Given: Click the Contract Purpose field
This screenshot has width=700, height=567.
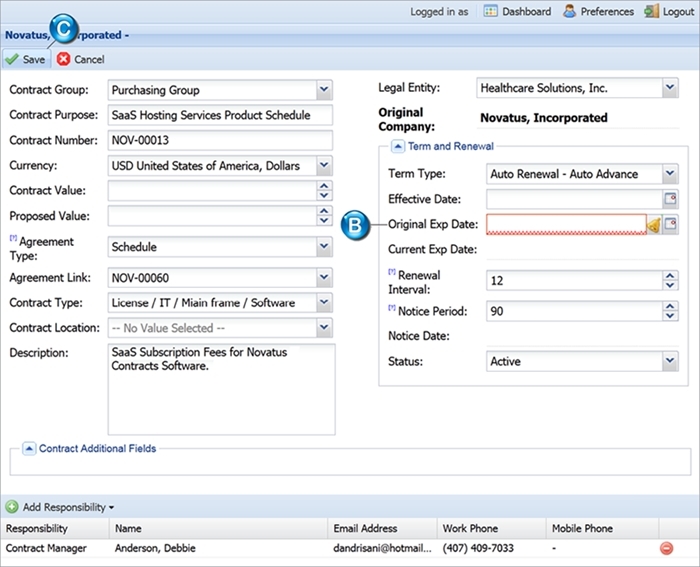Looking at the screenshot, I should pos(220,115).
